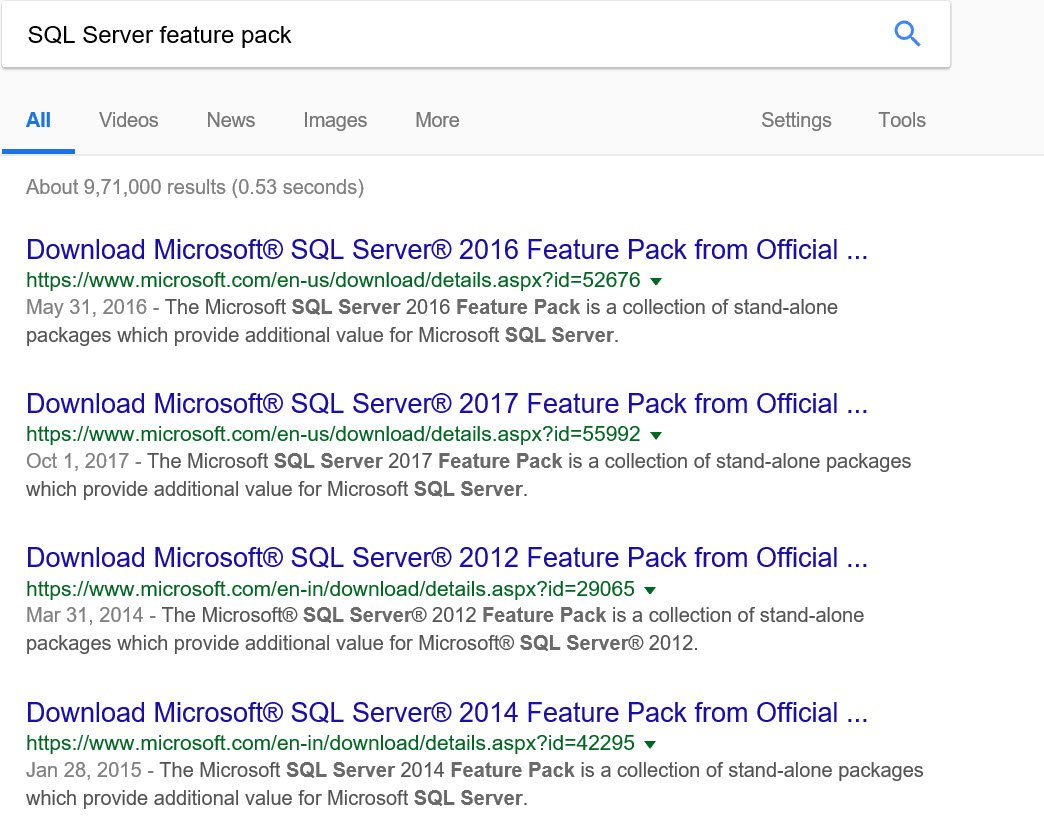Click the 'Jan 28, 2015' snippet date

[84, 770]
